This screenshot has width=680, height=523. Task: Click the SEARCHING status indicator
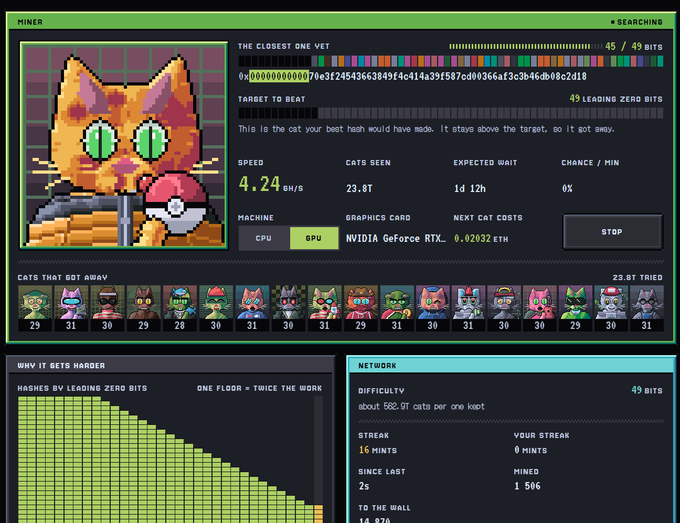tap(637, 22)
